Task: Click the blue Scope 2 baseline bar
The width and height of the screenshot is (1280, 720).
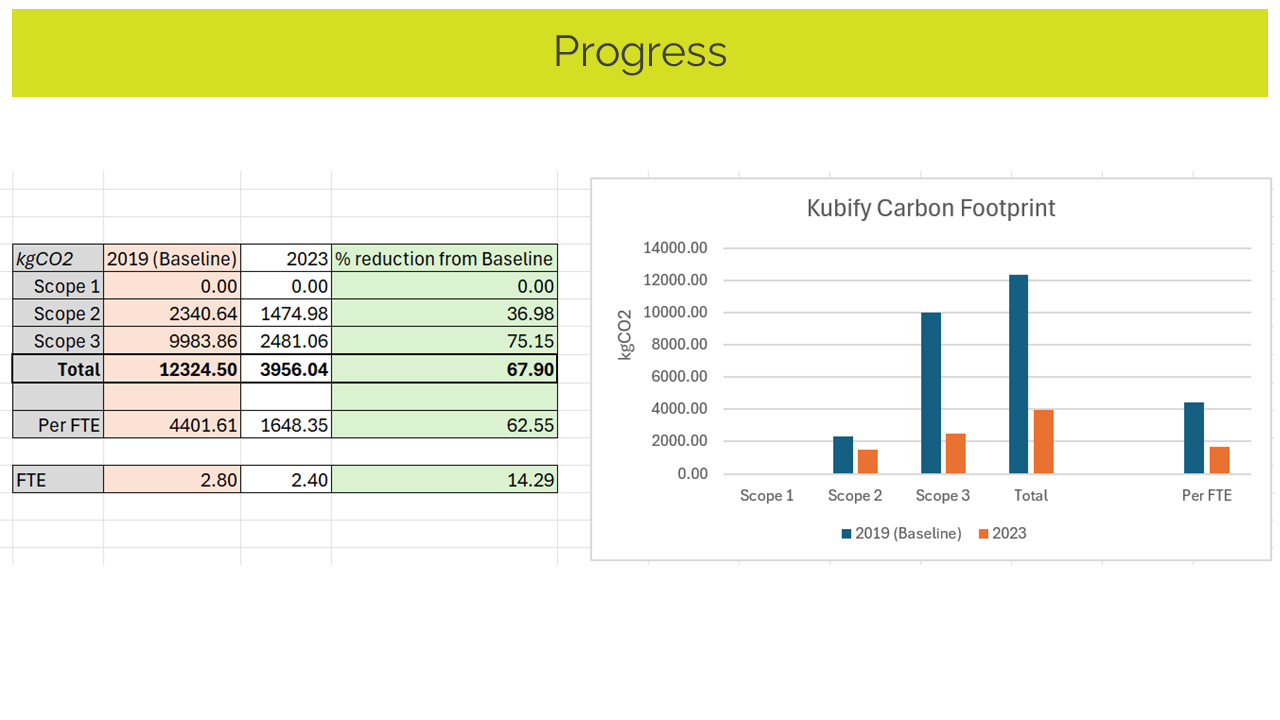Action: tap(843, 454)
